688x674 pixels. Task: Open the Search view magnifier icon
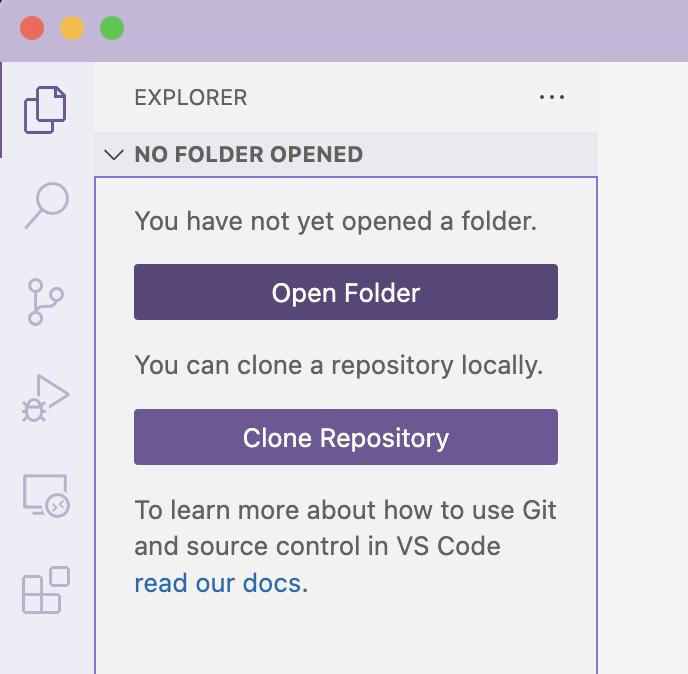point(47,205)
